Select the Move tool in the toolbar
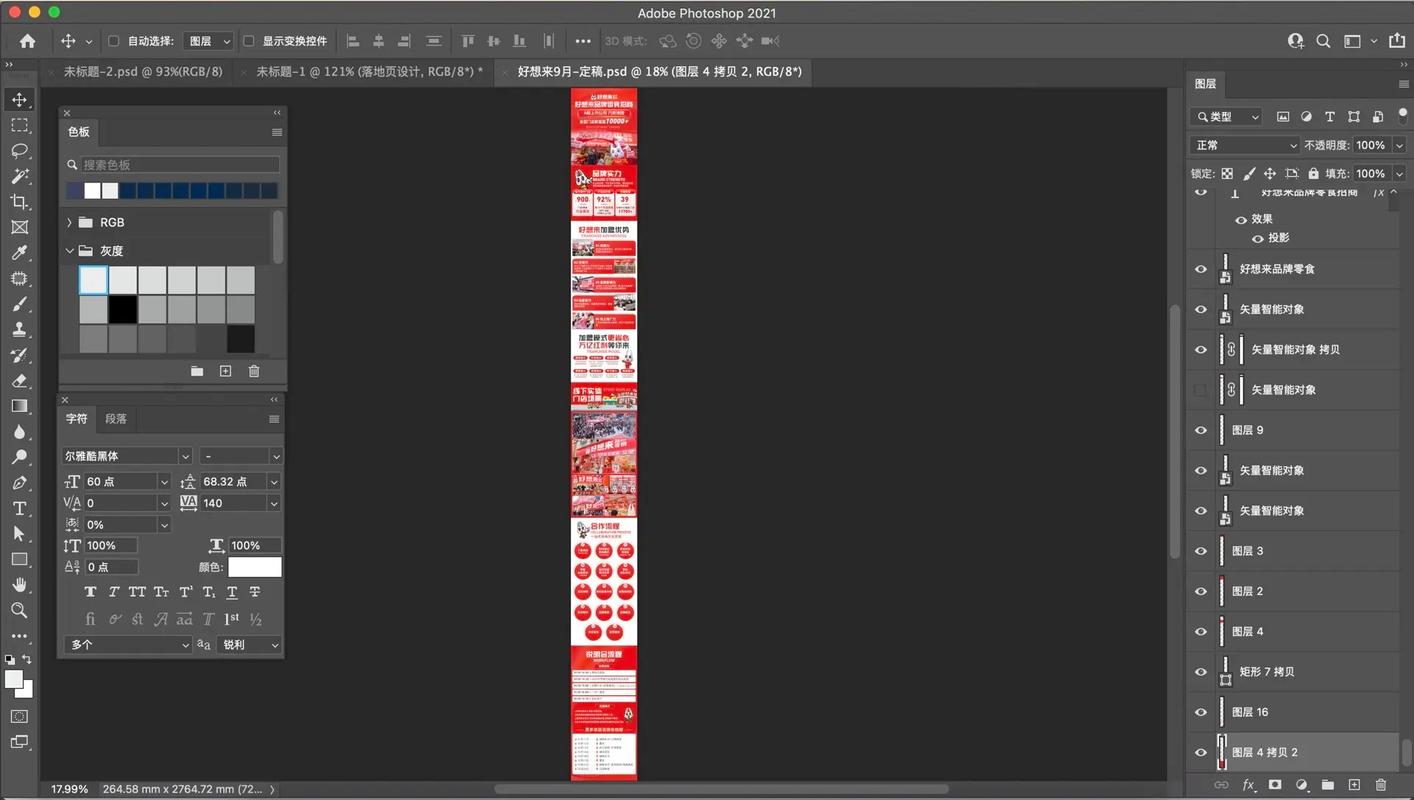The height and width of the screenshot is (800, 1414). (19, 99)
